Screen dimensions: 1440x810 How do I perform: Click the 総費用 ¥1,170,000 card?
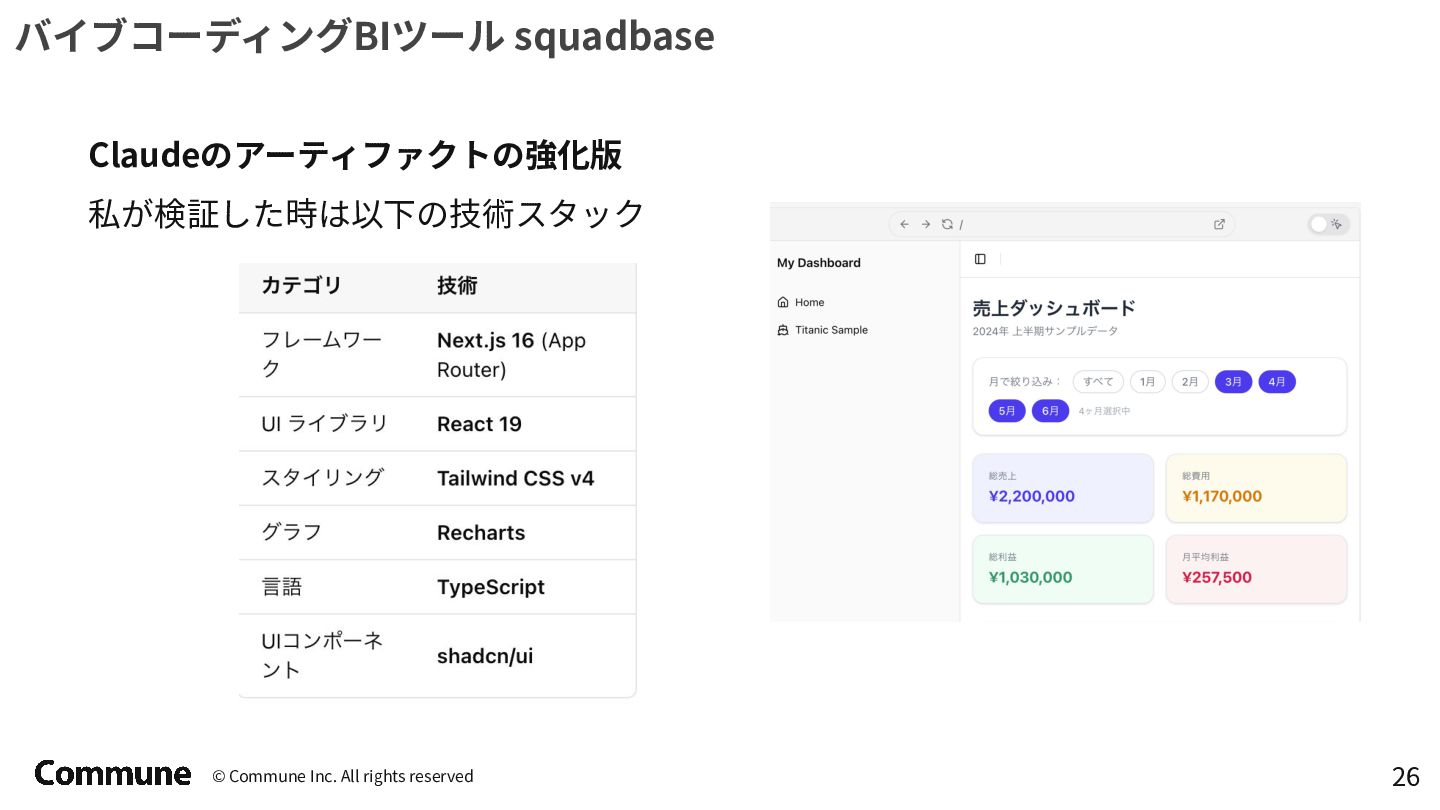(1256, 488)
